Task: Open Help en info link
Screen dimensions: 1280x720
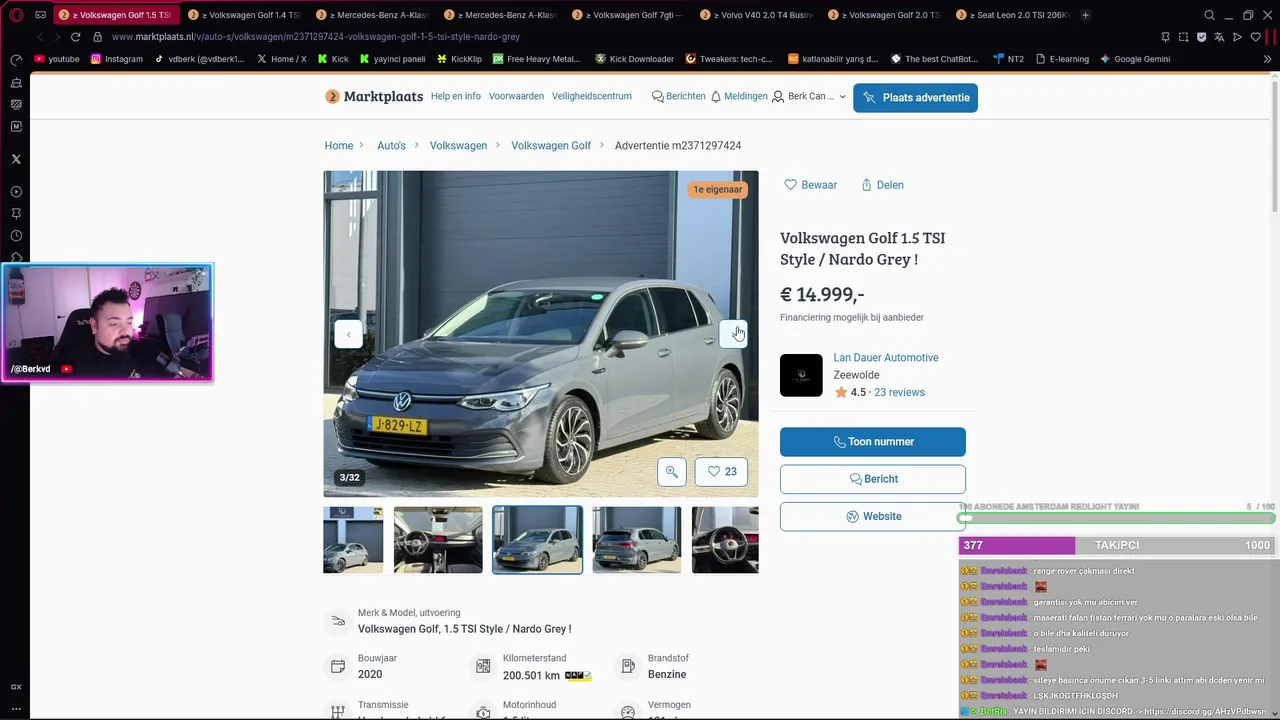Action: [x=456, y=96]
